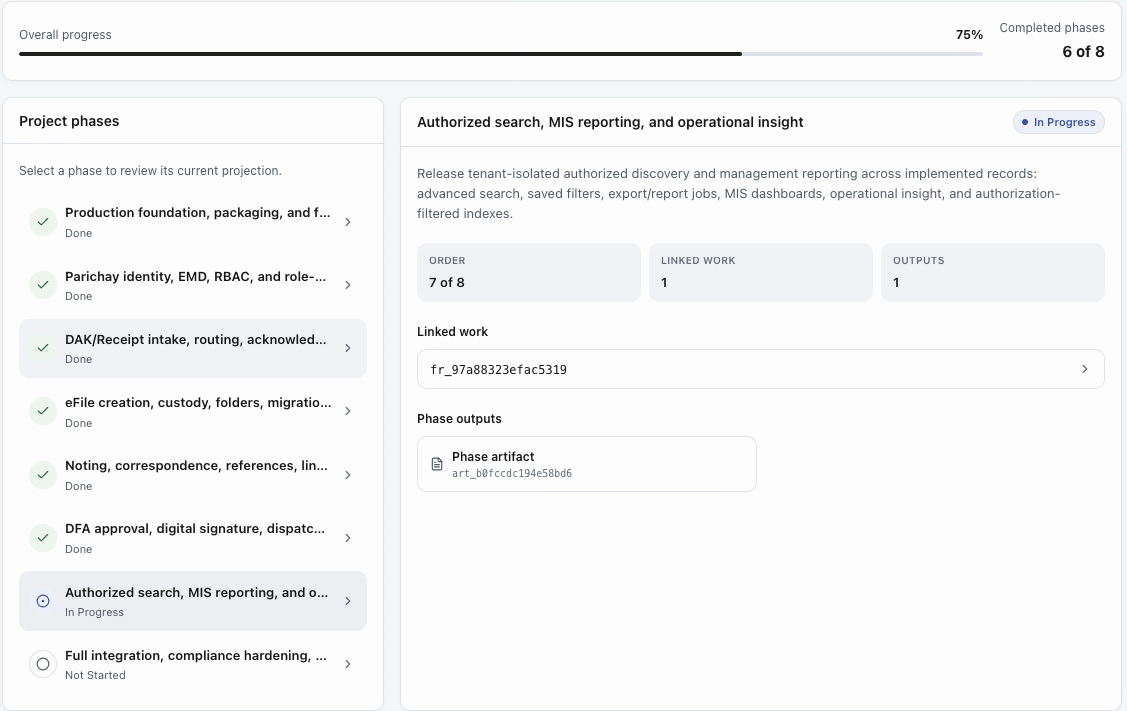Select the Parichay identity, EMD, RBAC phase
The height and width of the screenshot is (711, 1127).
193,285
